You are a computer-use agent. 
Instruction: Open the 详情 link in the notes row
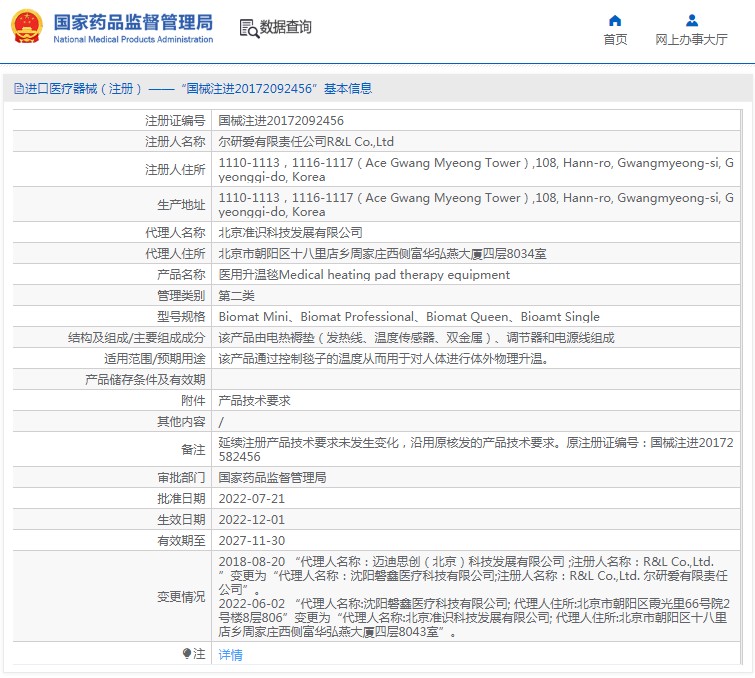pos(230,655)
